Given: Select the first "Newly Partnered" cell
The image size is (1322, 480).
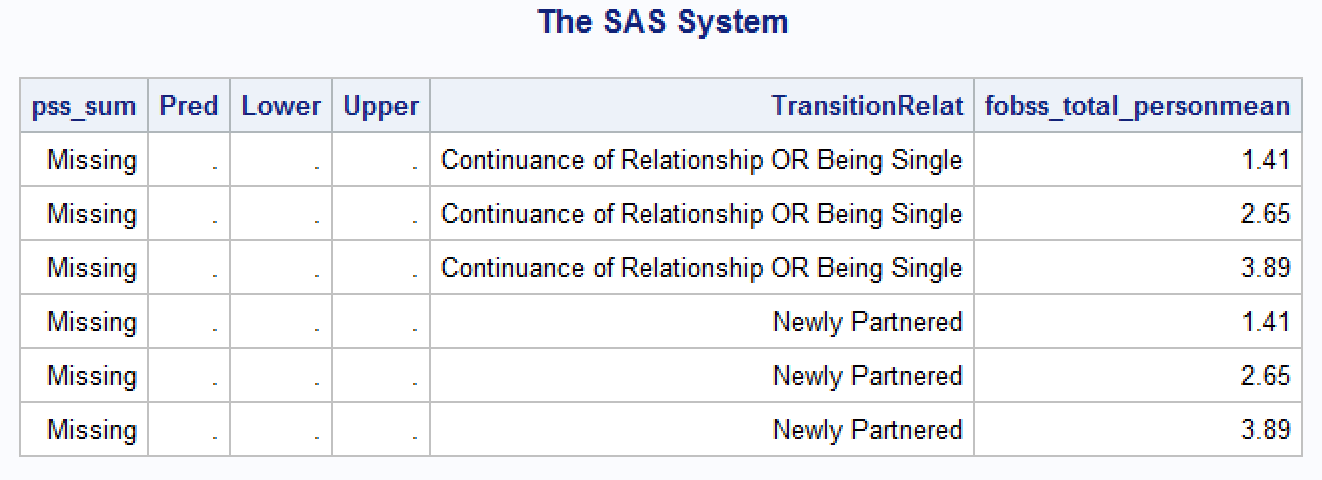Looking at the screenshot, I should (x=867, y=322).
